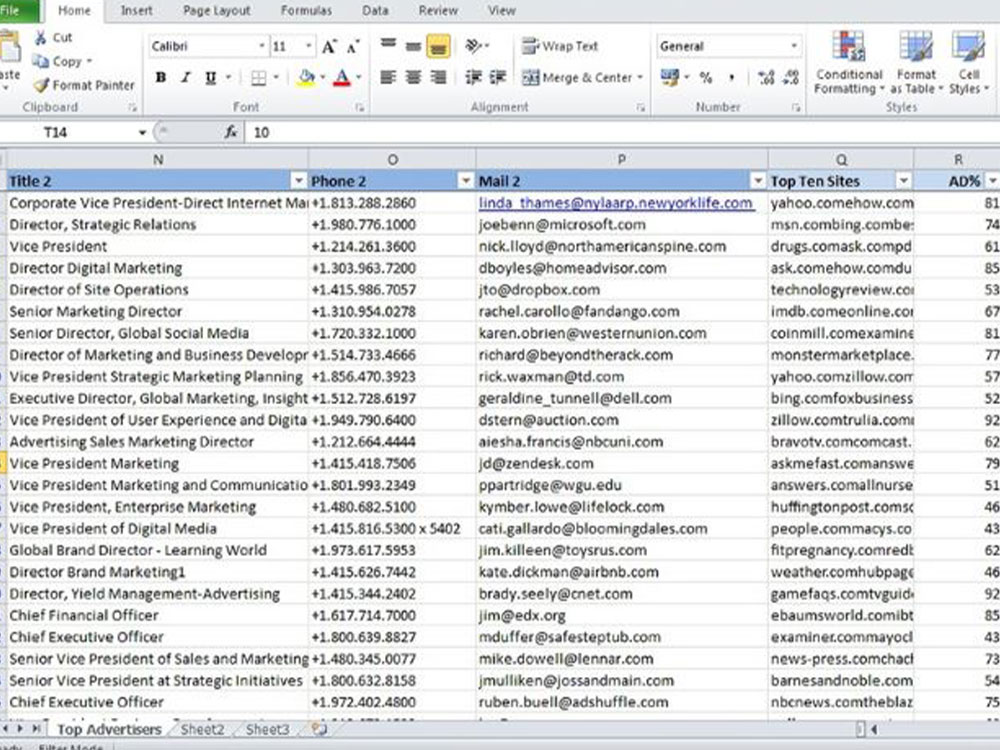The image size is (1000, 750).
Task: Switch to the View tab
Action: (501, 11)
